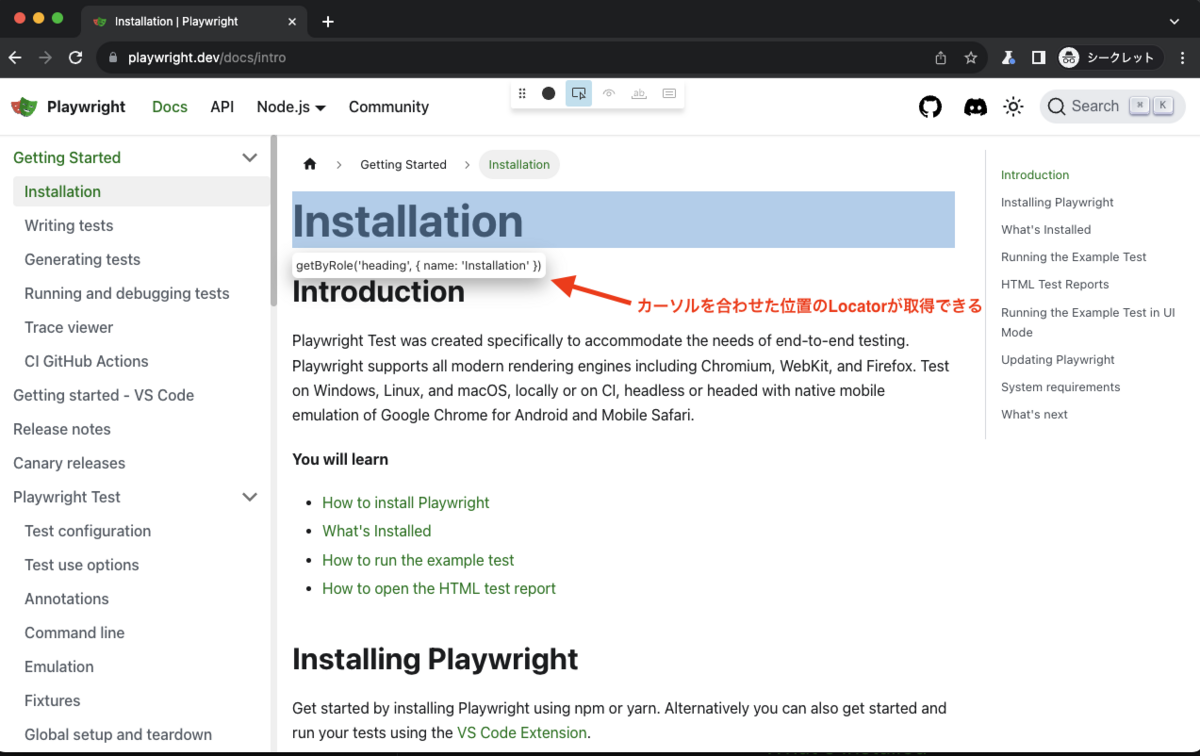Click the browser Forward arrow

[45, 58]
